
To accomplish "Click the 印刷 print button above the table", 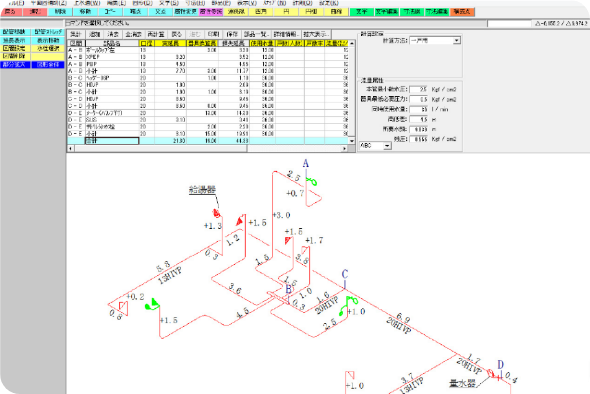I will click(213, 34).
